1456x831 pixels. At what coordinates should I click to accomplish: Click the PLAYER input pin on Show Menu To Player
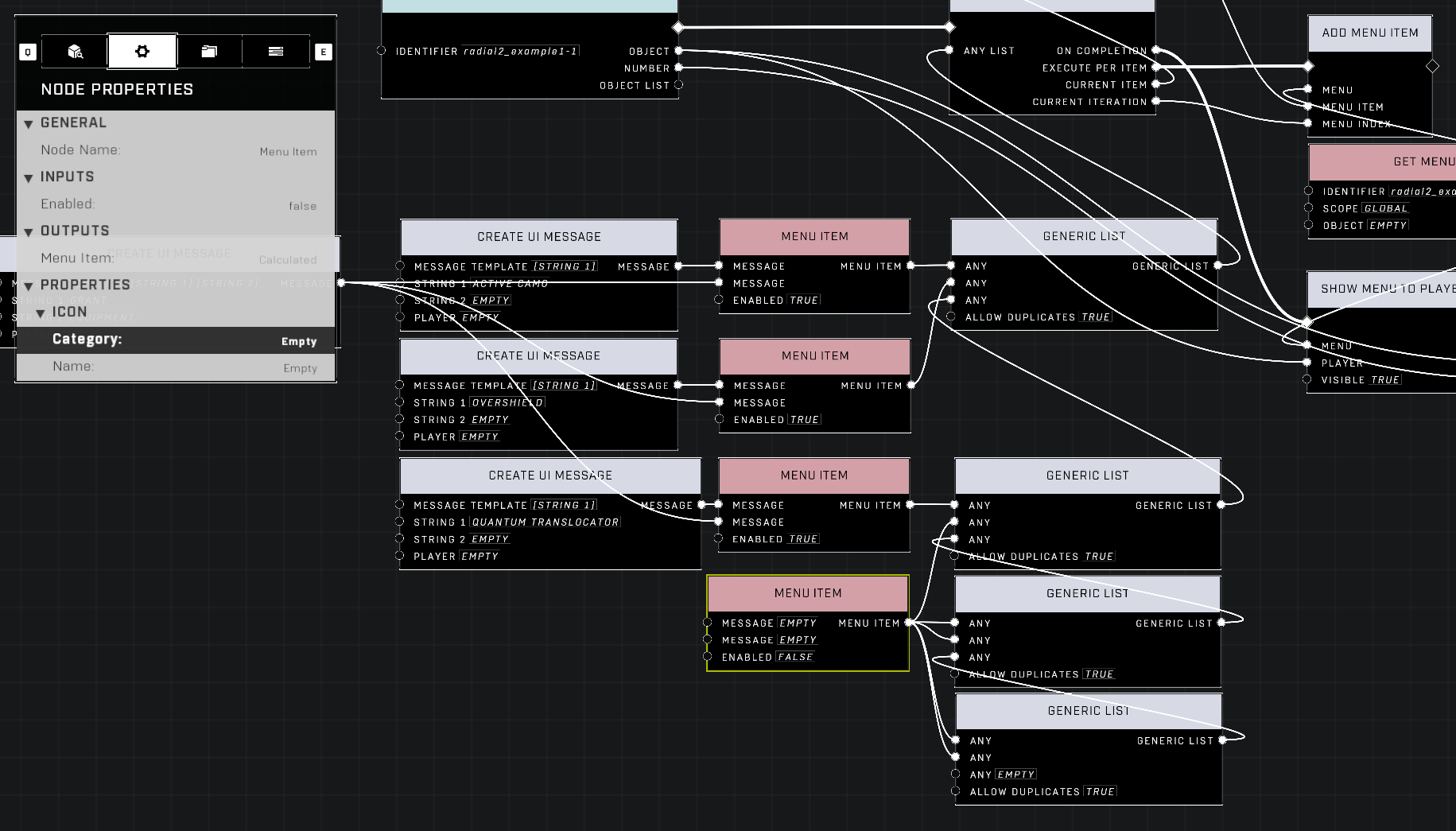pos(1307,363)
